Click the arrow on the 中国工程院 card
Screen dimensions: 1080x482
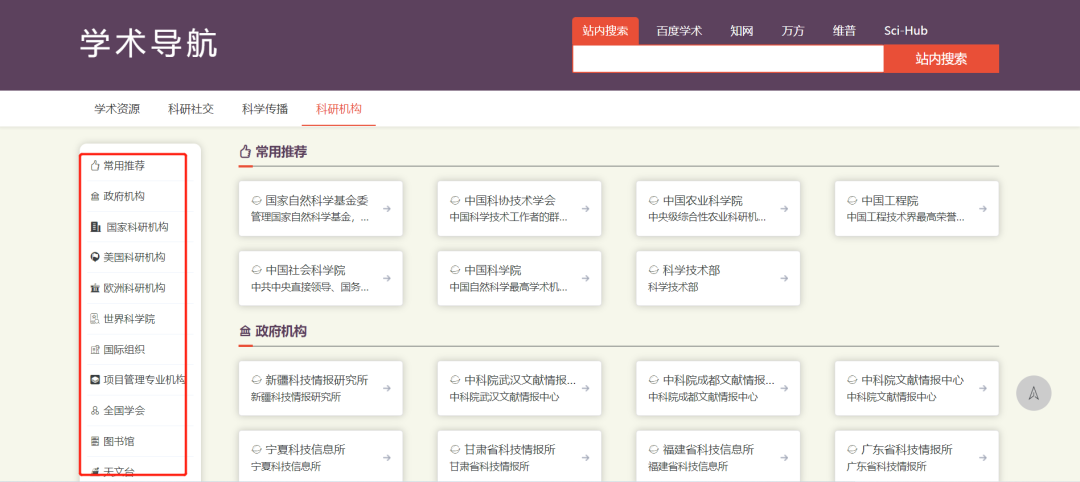983,209
